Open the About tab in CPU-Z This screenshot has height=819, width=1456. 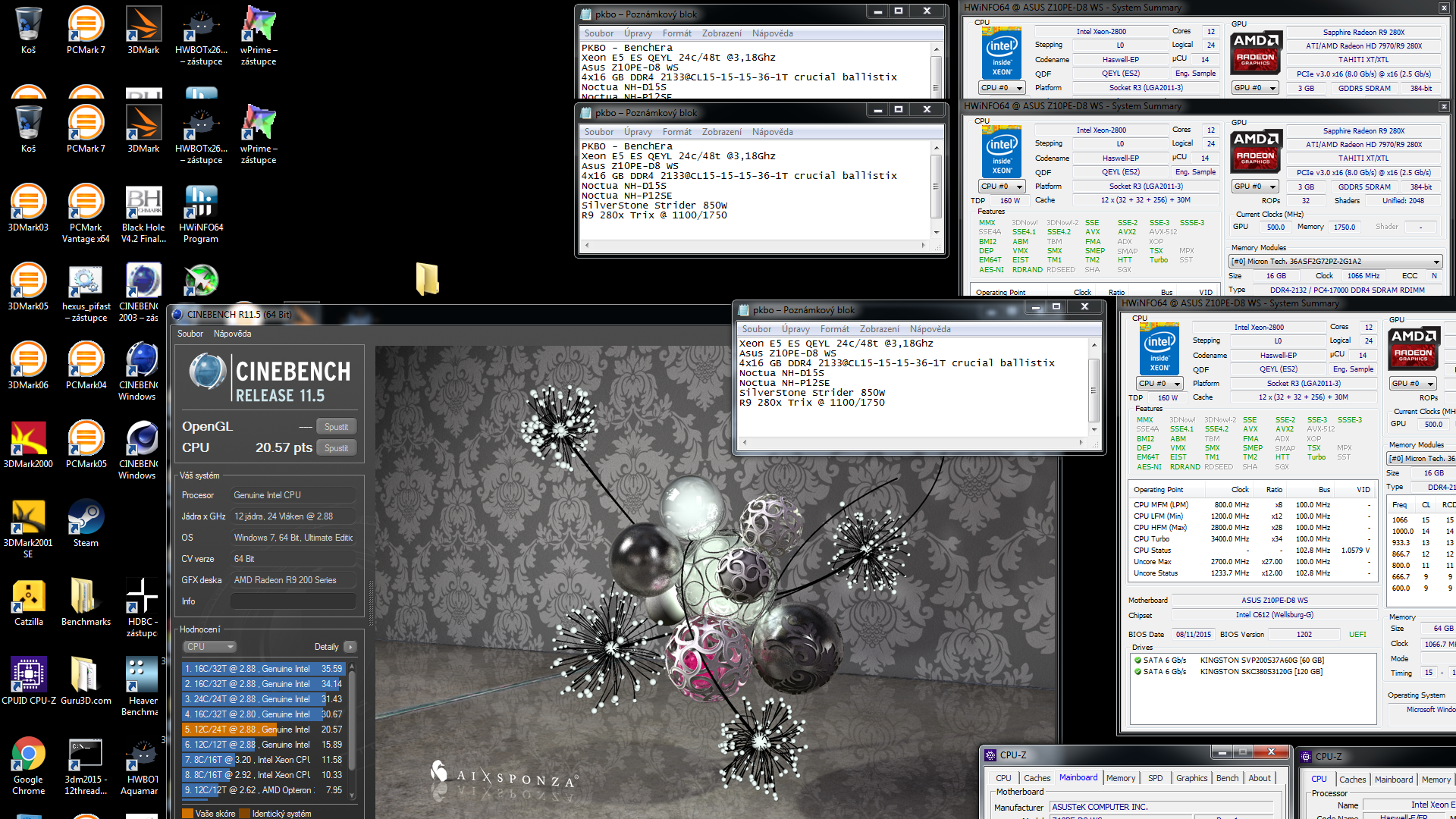tap(1260, 778)
